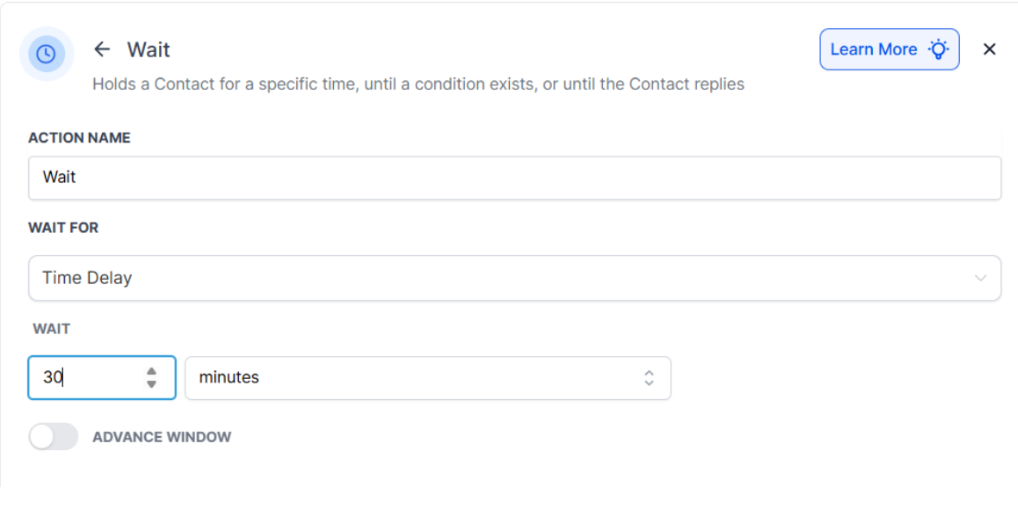
Task: Click the Wait panel title text
Action: [x=149, y=49]
